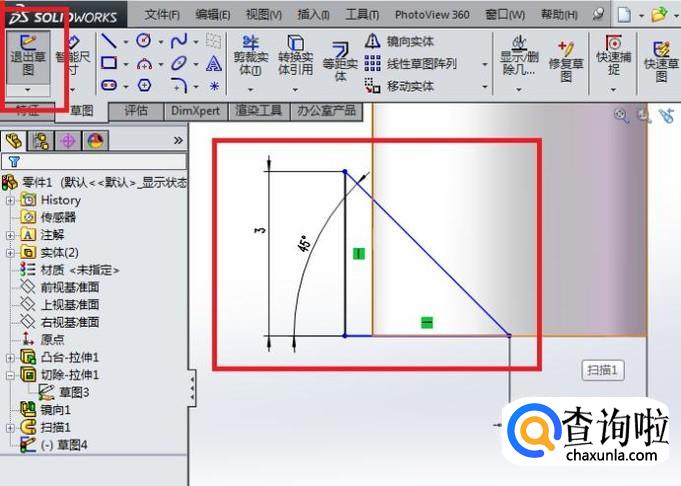This screenshot has height=486, width=681.
Task: Click the filter funnel icon
Action: (14, 162)
